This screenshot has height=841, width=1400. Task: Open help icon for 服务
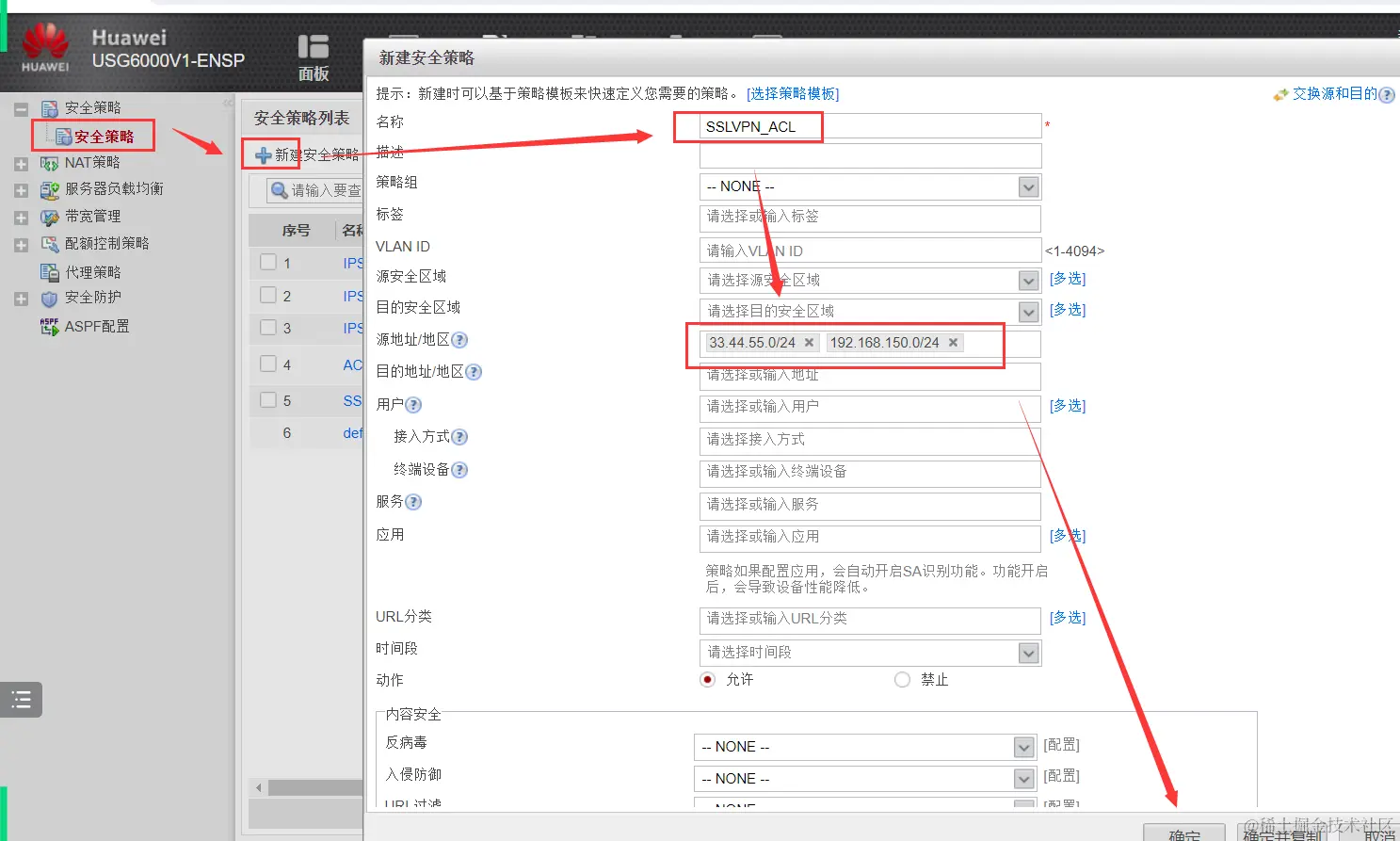pyautogui.click(x=413, y=502)
